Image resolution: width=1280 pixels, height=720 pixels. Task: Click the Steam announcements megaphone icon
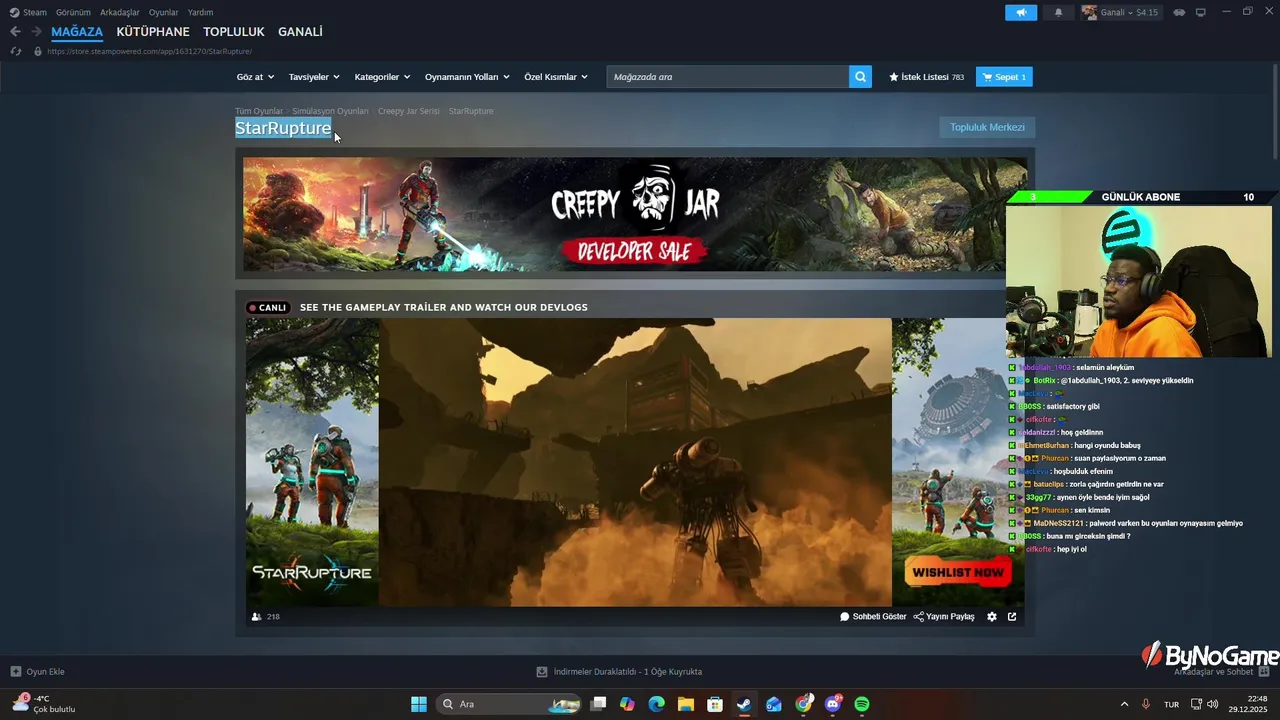pos(1021,12)
